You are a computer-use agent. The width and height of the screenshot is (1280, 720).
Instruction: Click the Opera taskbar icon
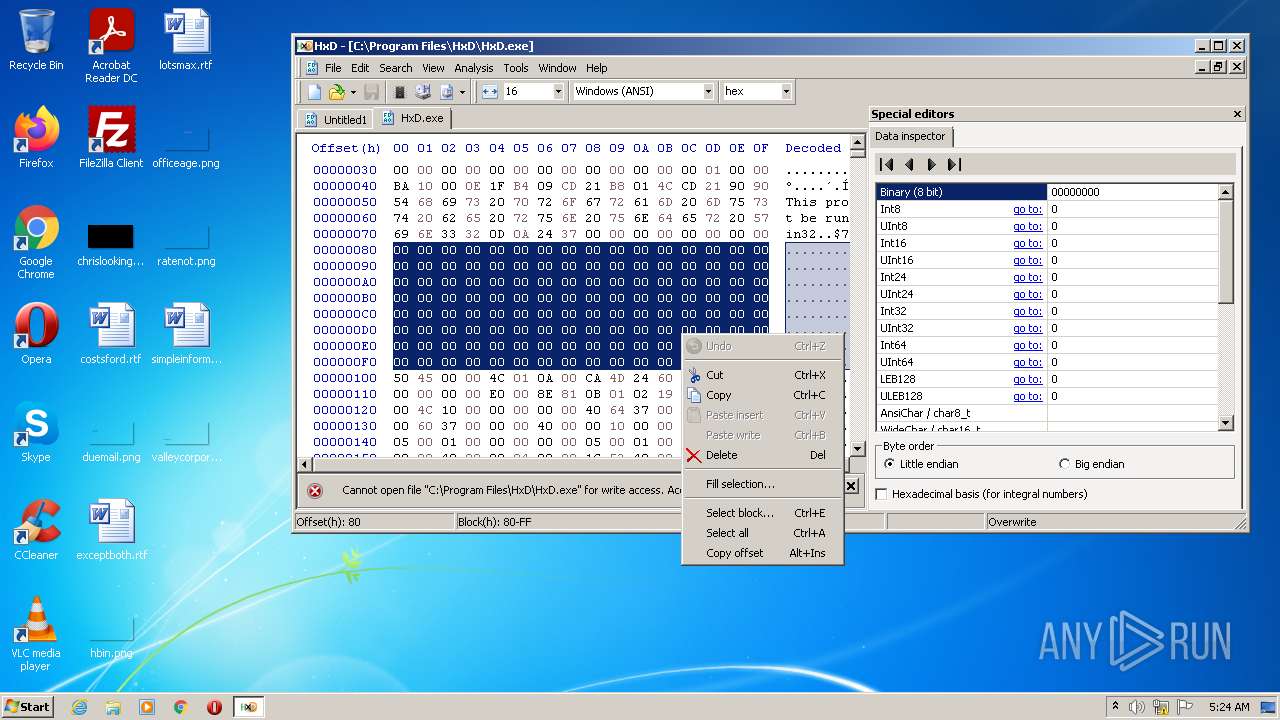tap(214, 707)
